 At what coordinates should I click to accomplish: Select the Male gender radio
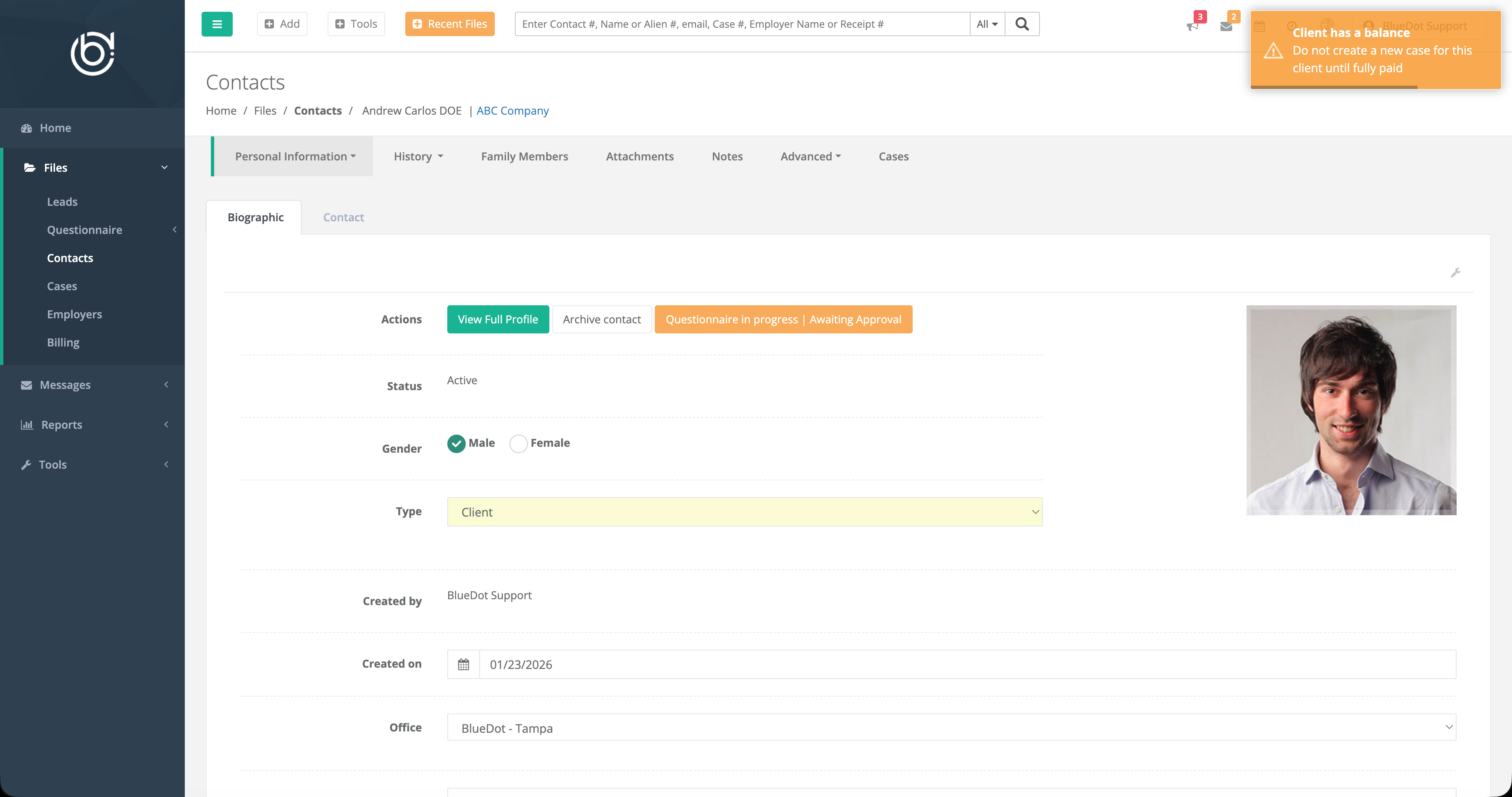pos(456,444)
